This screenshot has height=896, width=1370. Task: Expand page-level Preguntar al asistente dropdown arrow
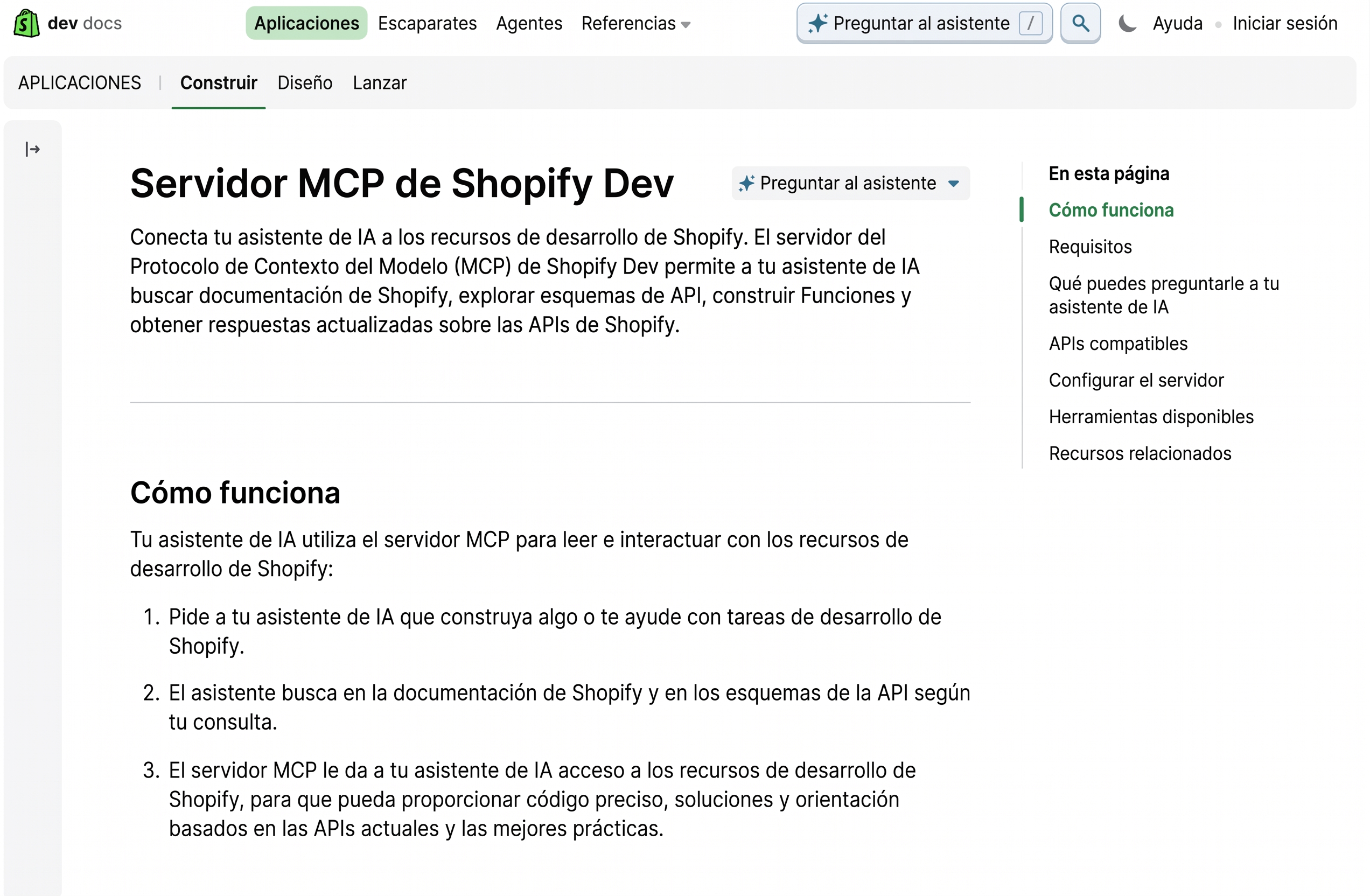[954, 184]
